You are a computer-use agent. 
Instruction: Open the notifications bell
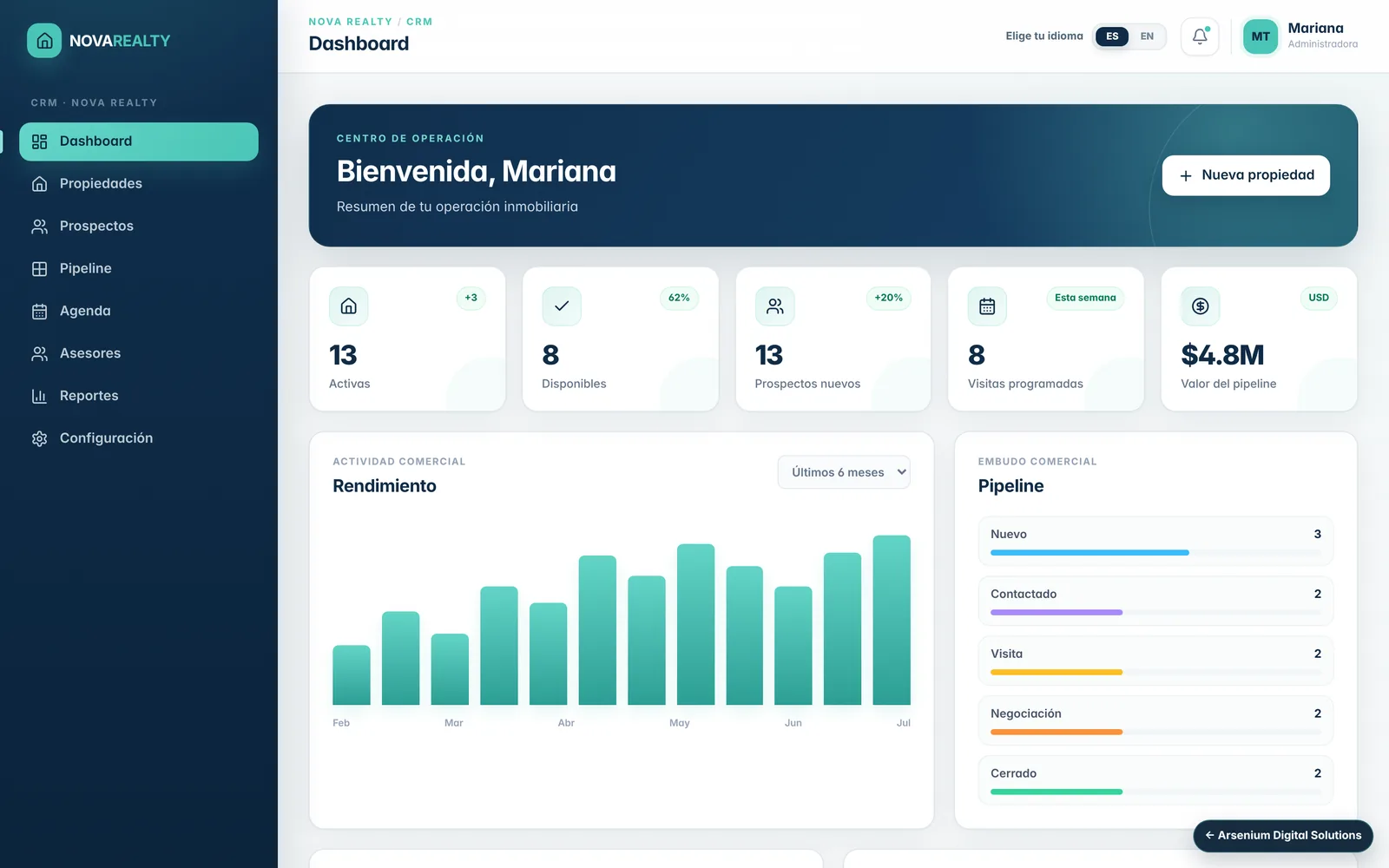[x=1200, y=36]
